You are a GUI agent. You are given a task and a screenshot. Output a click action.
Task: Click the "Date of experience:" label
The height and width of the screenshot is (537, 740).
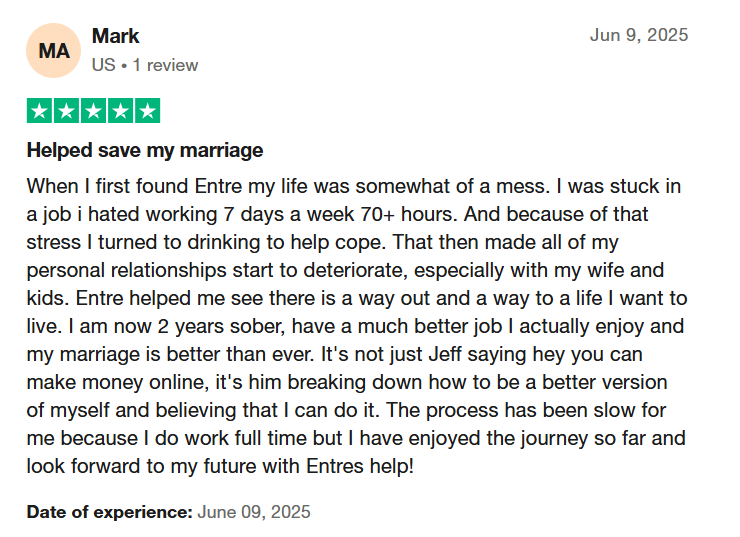click(109, 512)
